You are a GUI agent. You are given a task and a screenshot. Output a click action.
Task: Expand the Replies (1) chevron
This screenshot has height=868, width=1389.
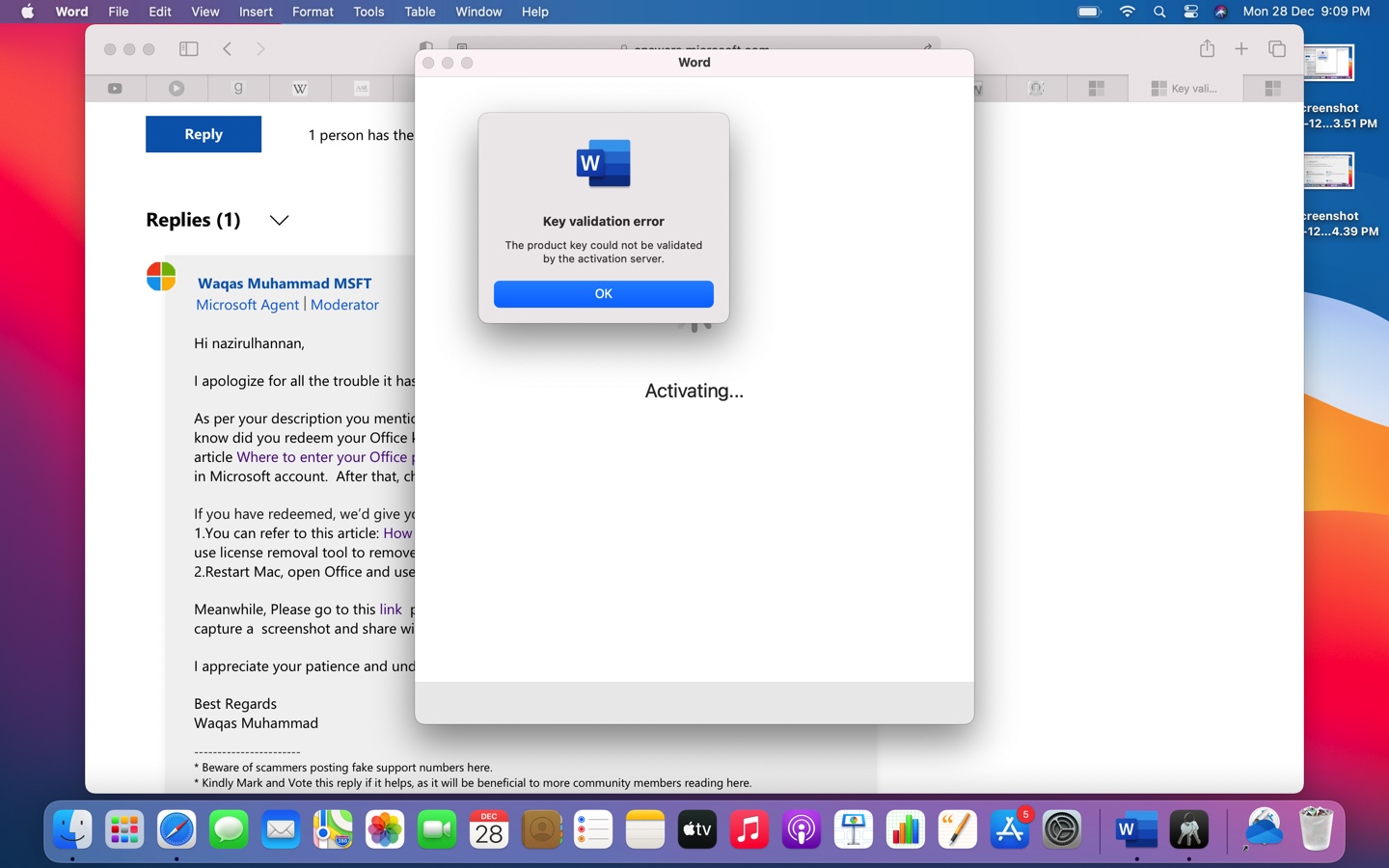(x=279, y=220)
